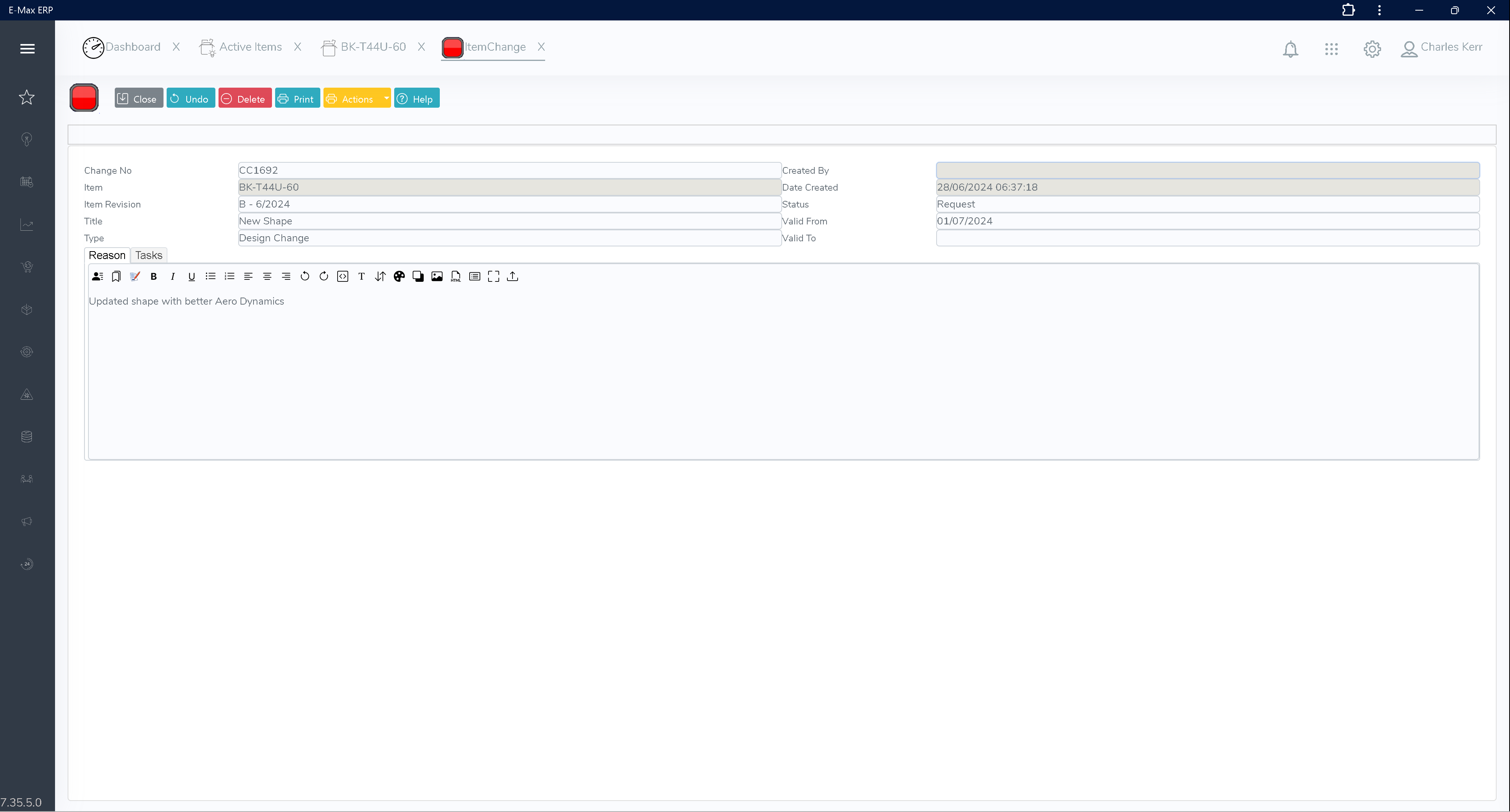1510x812 pixels.
Task: Toggle fullscreen editor mode
Action: click(x=494, y=277)
